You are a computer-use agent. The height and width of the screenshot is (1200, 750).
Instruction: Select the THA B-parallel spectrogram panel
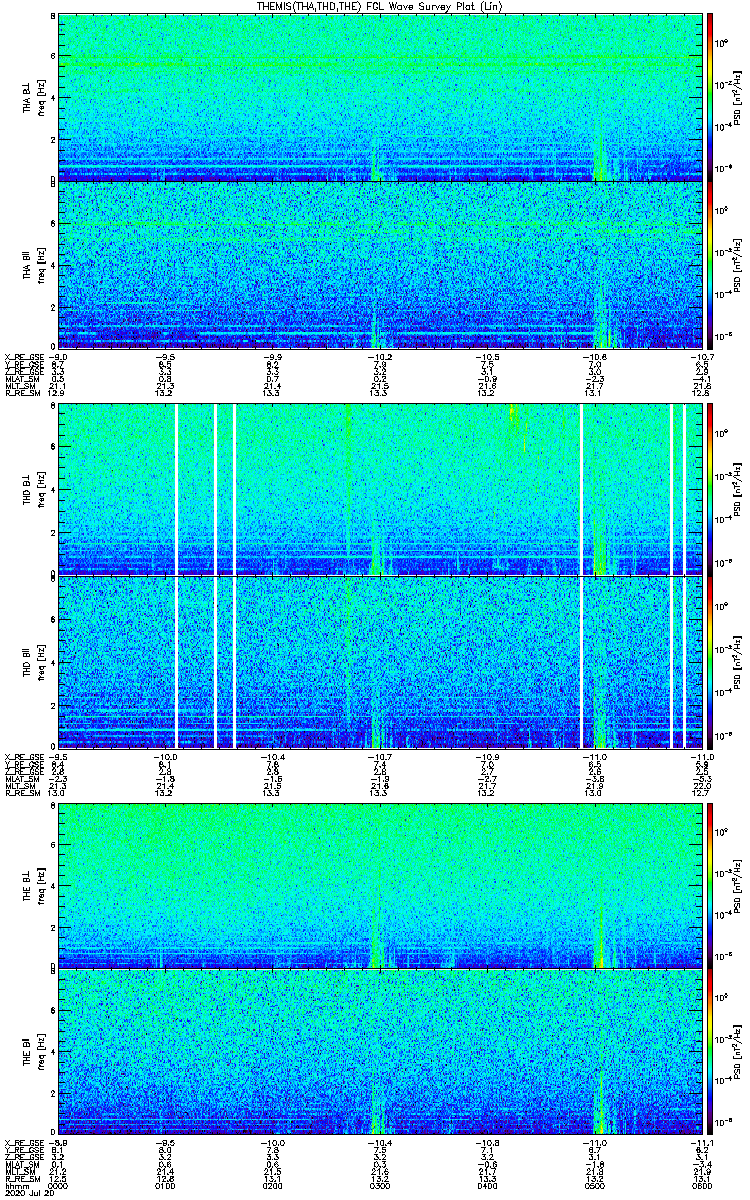380,264
